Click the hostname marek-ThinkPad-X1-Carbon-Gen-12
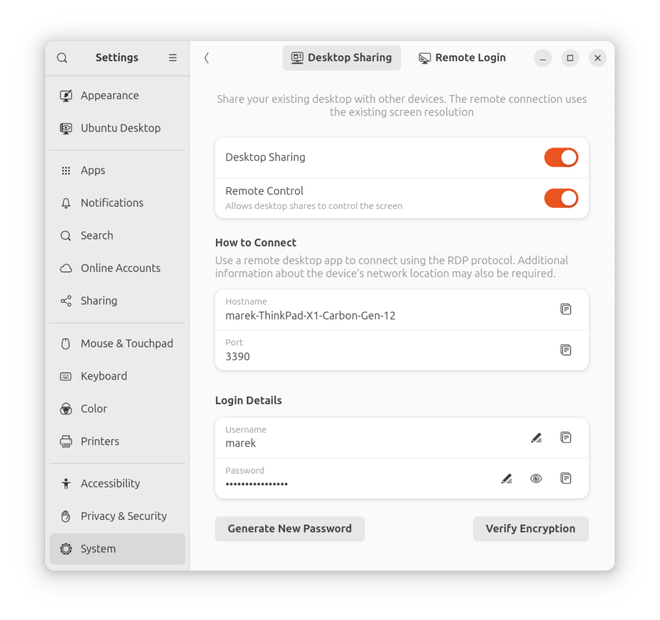The height and width of the screenshot is (620, 660). pos(310,316)
